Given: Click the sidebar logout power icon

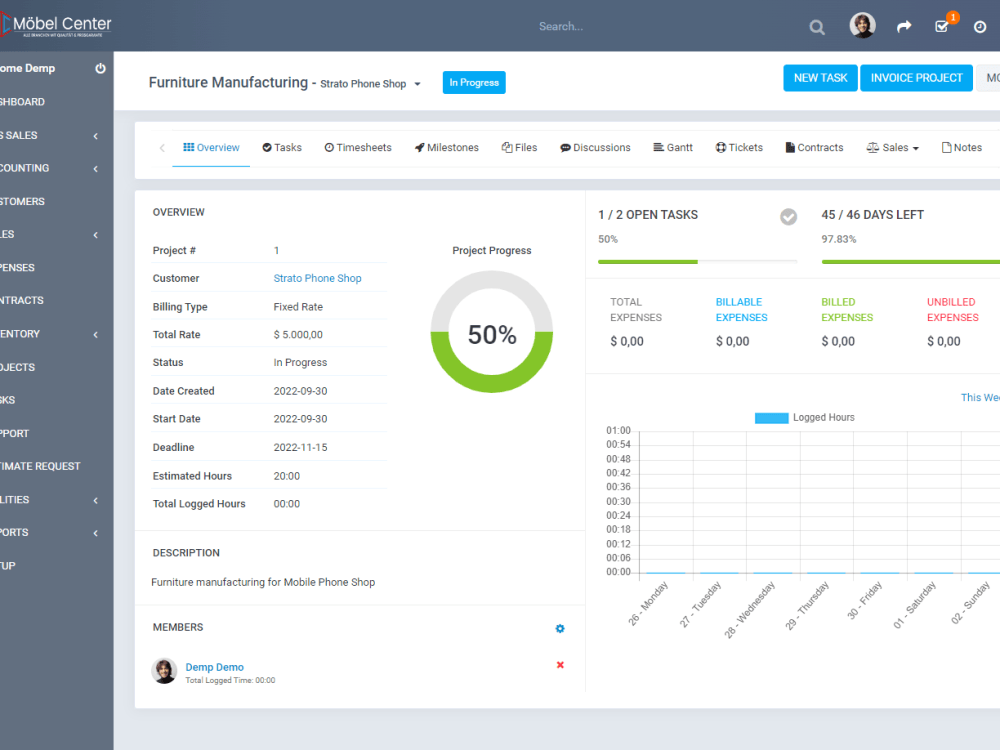Looking at the screenshot, I should (x=100, y=68).
